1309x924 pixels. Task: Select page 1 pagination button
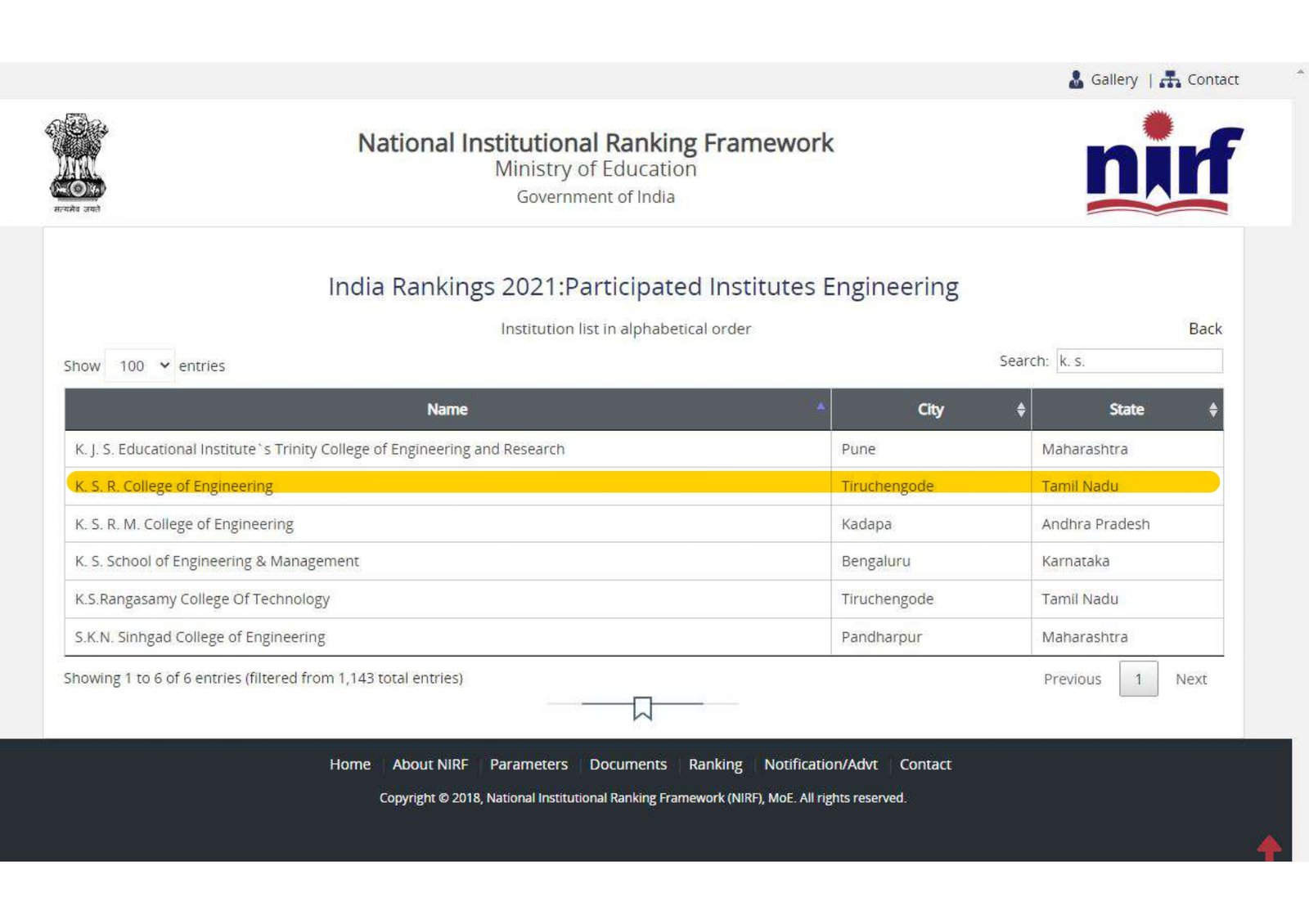[x=1138, y=680]
